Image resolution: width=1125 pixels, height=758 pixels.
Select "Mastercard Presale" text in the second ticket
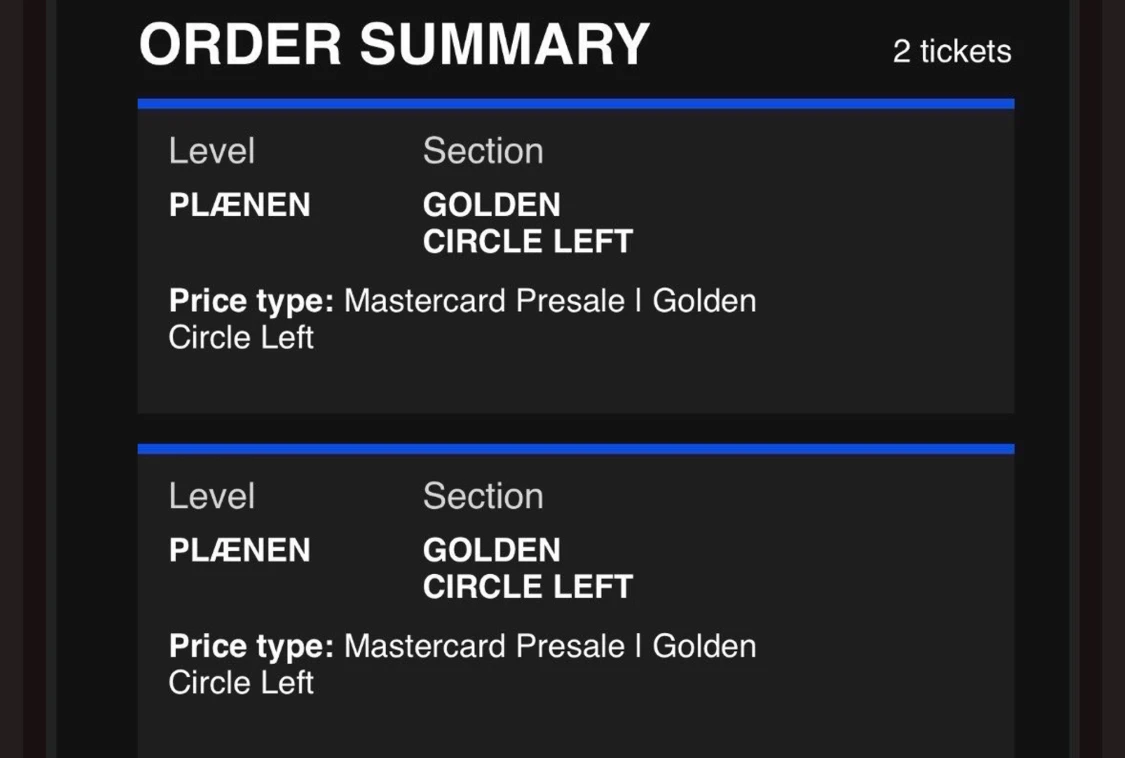click(484, 646)
